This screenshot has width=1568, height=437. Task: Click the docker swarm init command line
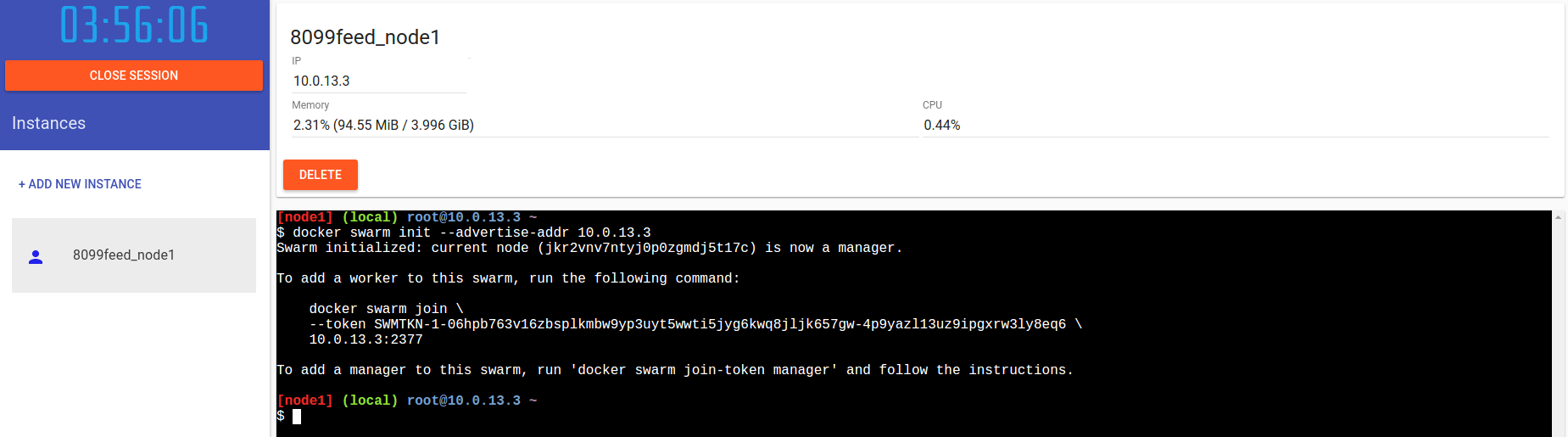click(x=464, y=233)
